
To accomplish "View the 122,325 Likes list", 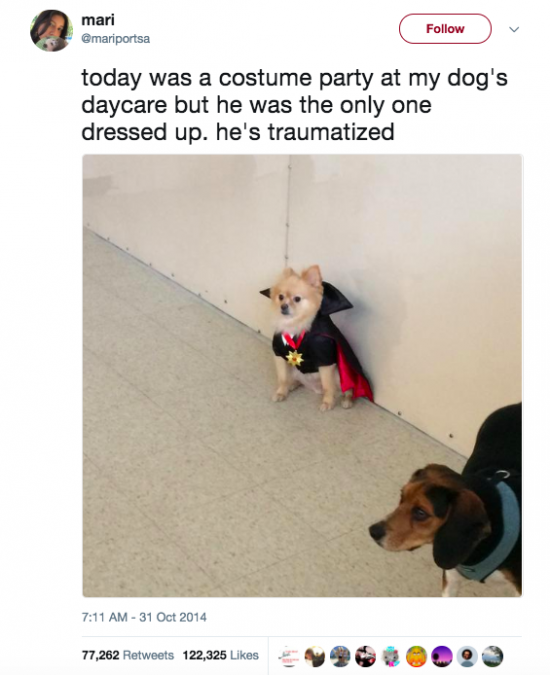I will [x=221, y=655].
